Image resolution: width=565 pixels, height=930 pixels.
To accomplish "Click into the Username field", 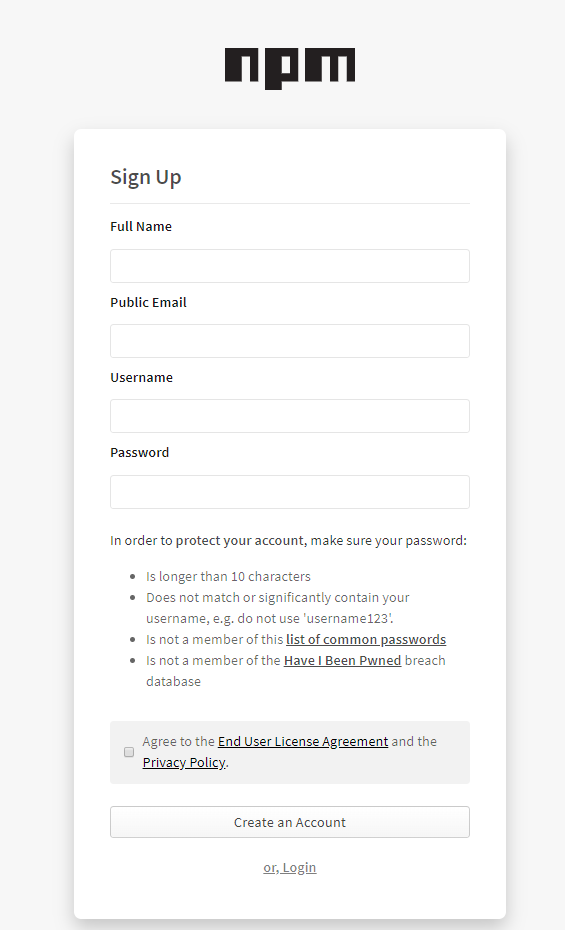I will (289, 416).
